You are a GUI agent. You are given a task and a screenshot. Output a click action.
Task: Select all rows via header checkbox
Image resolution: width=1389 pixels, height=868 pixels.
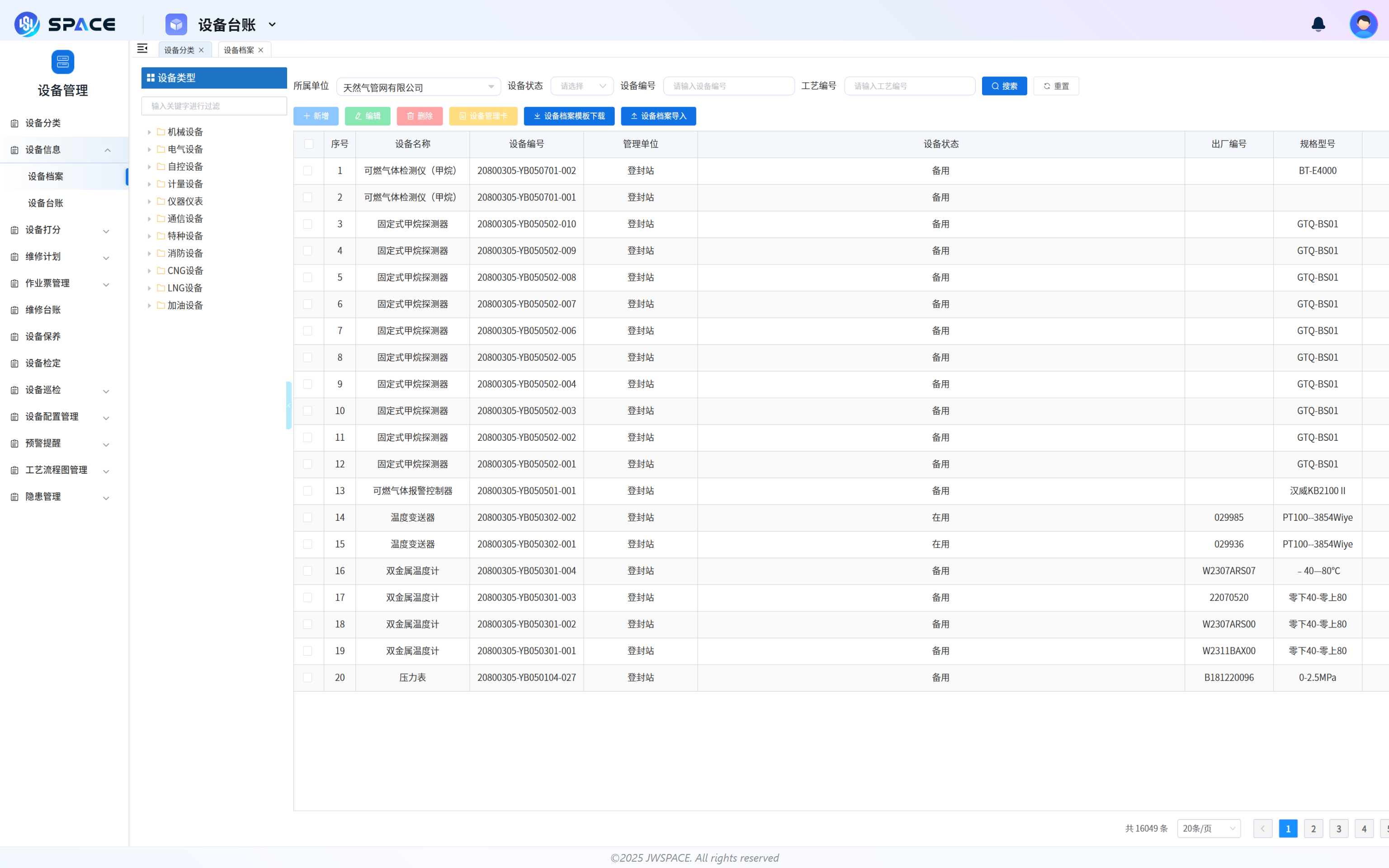[x=309, y=144]
